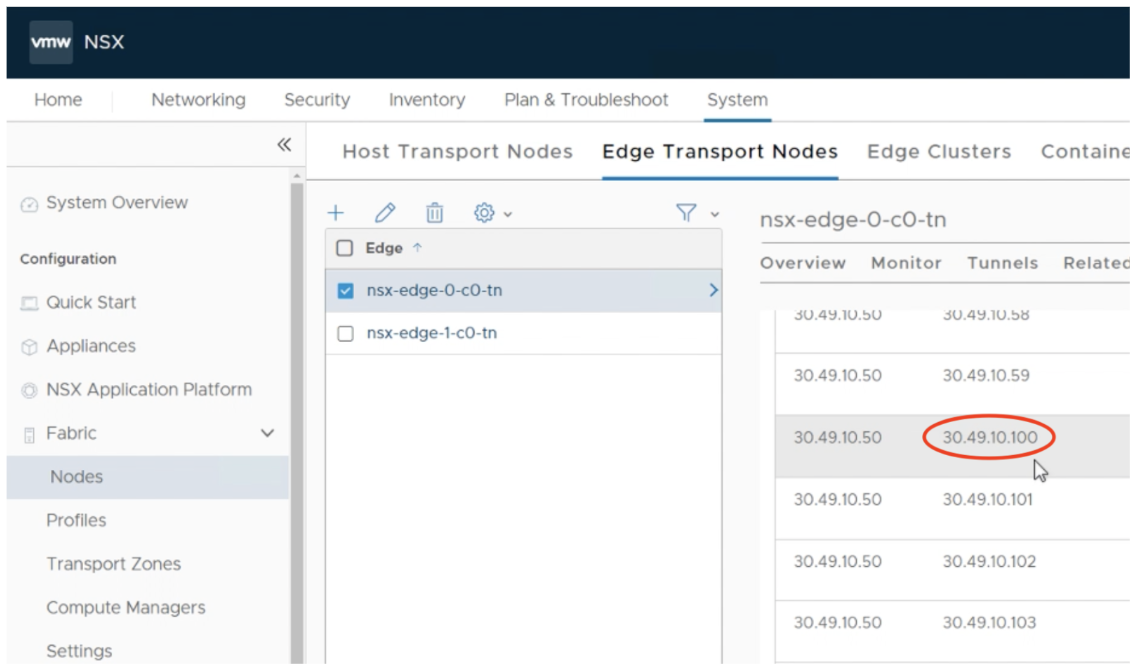1137x672 pixels.
Task: Switch to Host Transport Nodes tab
Action: tap(458, 152)
